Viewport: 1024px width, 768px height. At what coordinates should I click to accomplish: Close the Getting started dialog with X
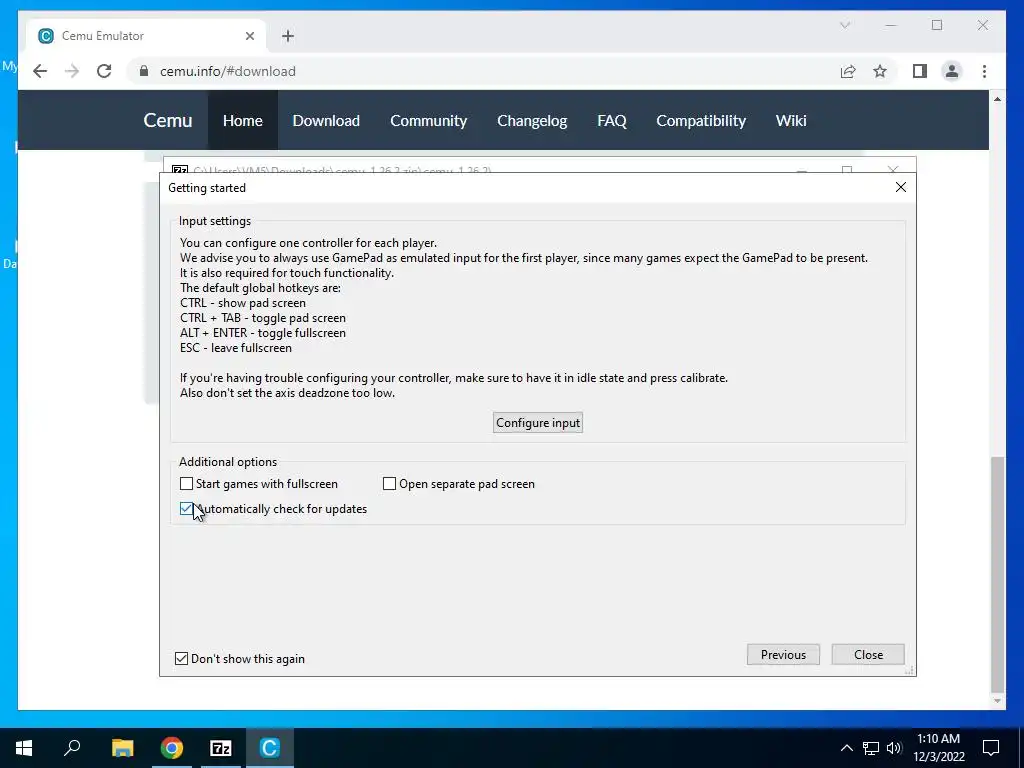click(x=901, y=187)
